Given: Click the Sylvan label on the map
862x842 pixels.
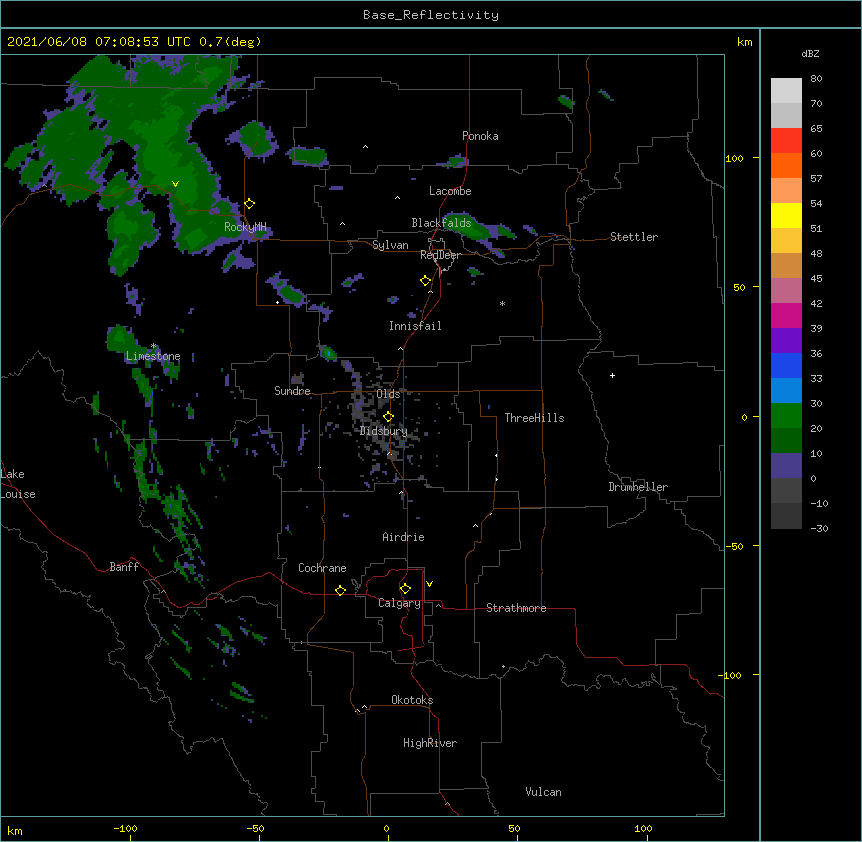Looking at the screenshot, I should 390,245.
